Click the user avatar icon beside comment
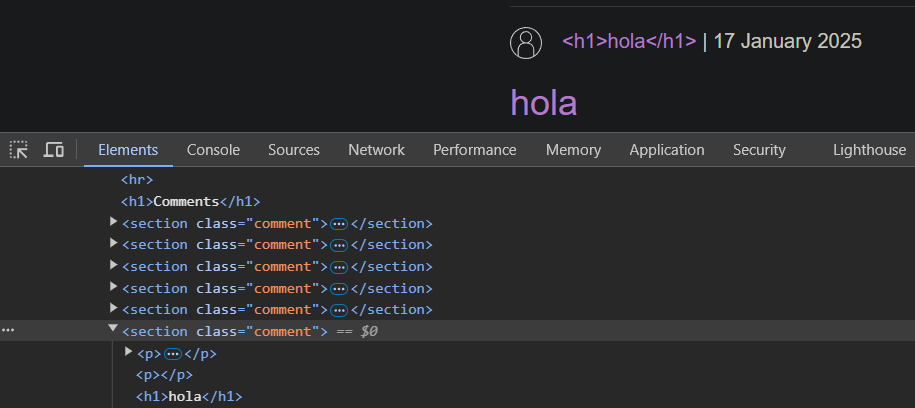Image resolution: width=915 pixels, height=408 pixels. (526, 43)
